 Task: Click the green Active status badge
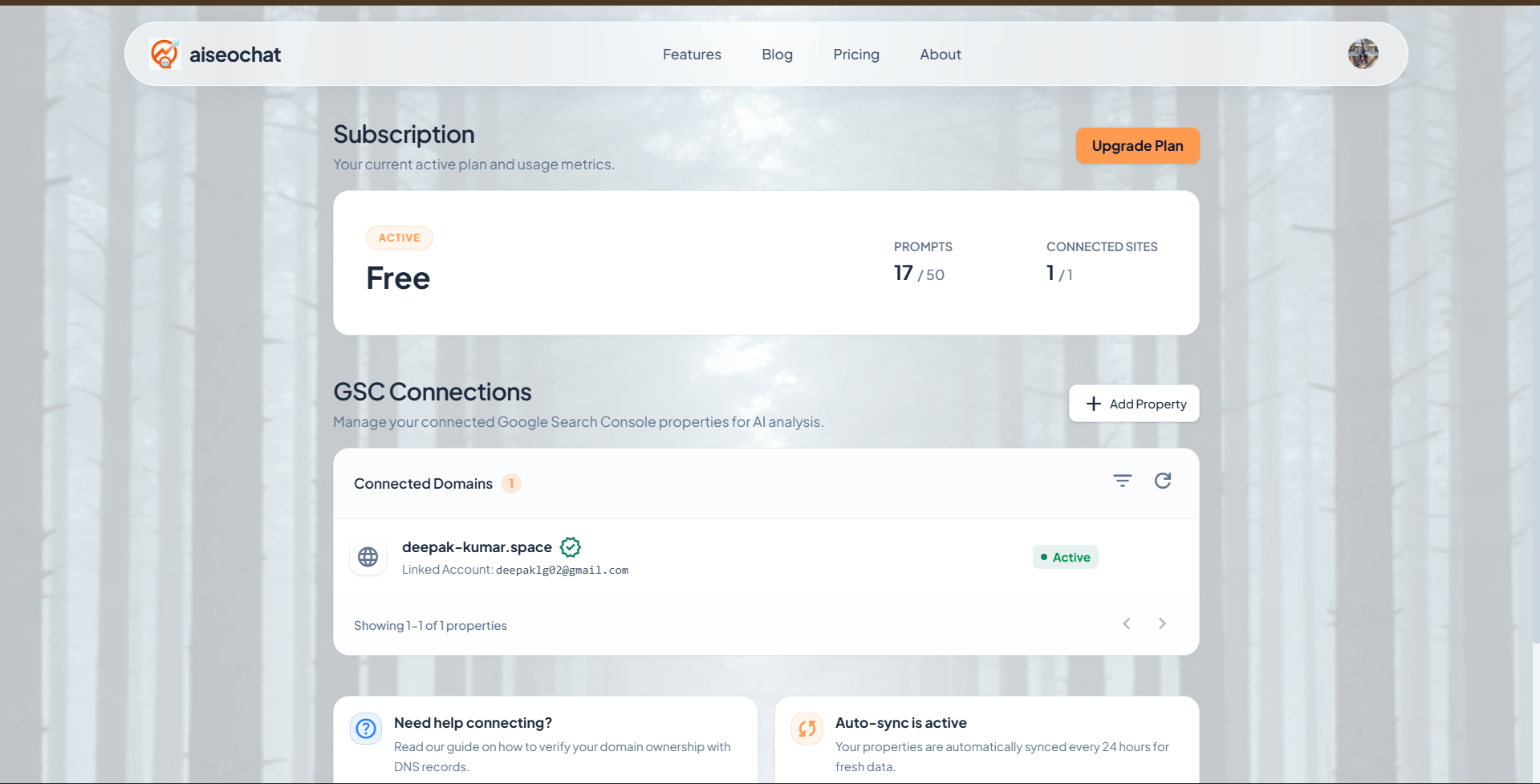(x=1065, y=557)
